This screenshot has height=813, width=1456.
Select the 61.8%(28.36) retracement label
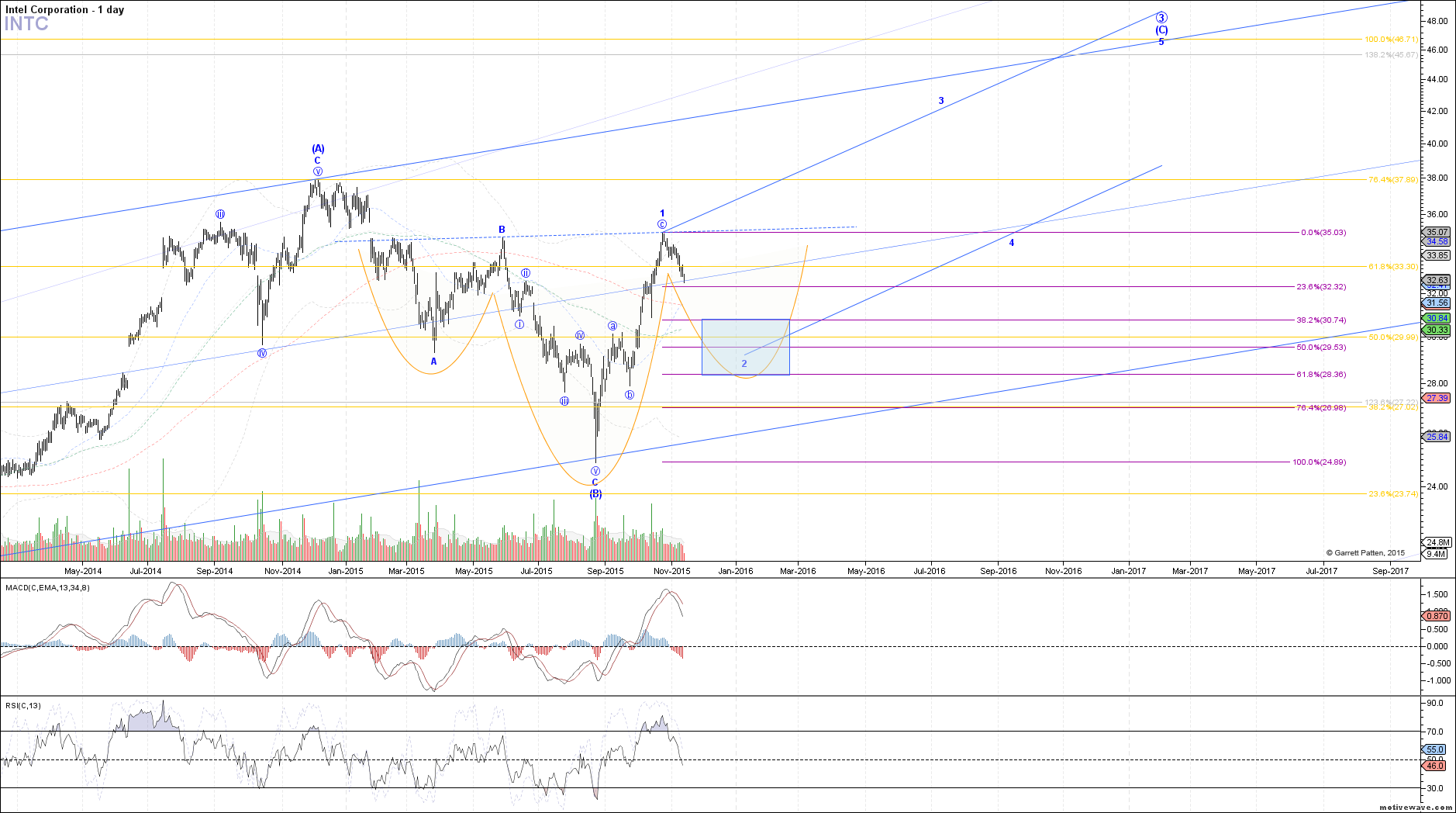(1321, 374)
